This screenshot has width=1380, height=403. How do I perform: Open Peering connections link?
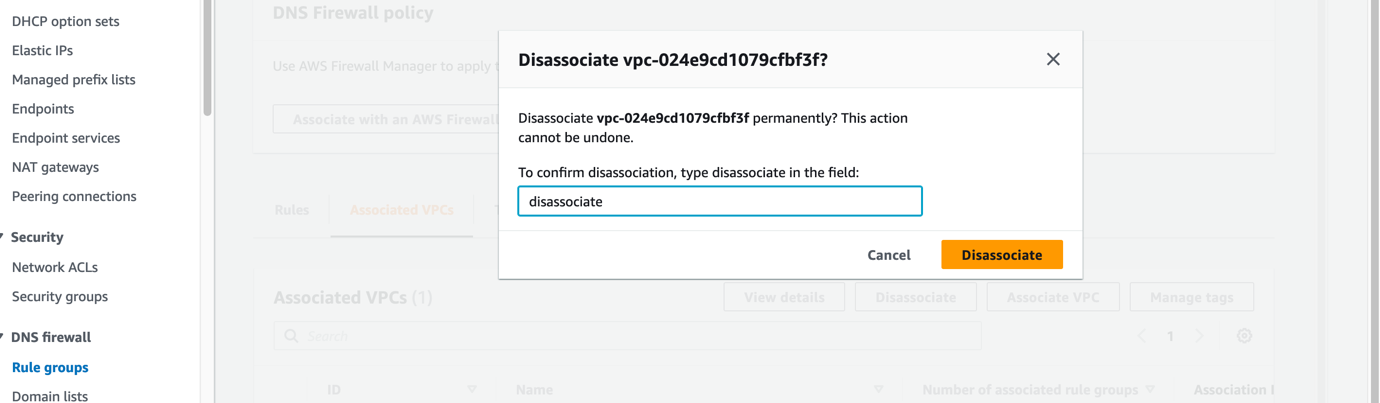click(74, 196)
